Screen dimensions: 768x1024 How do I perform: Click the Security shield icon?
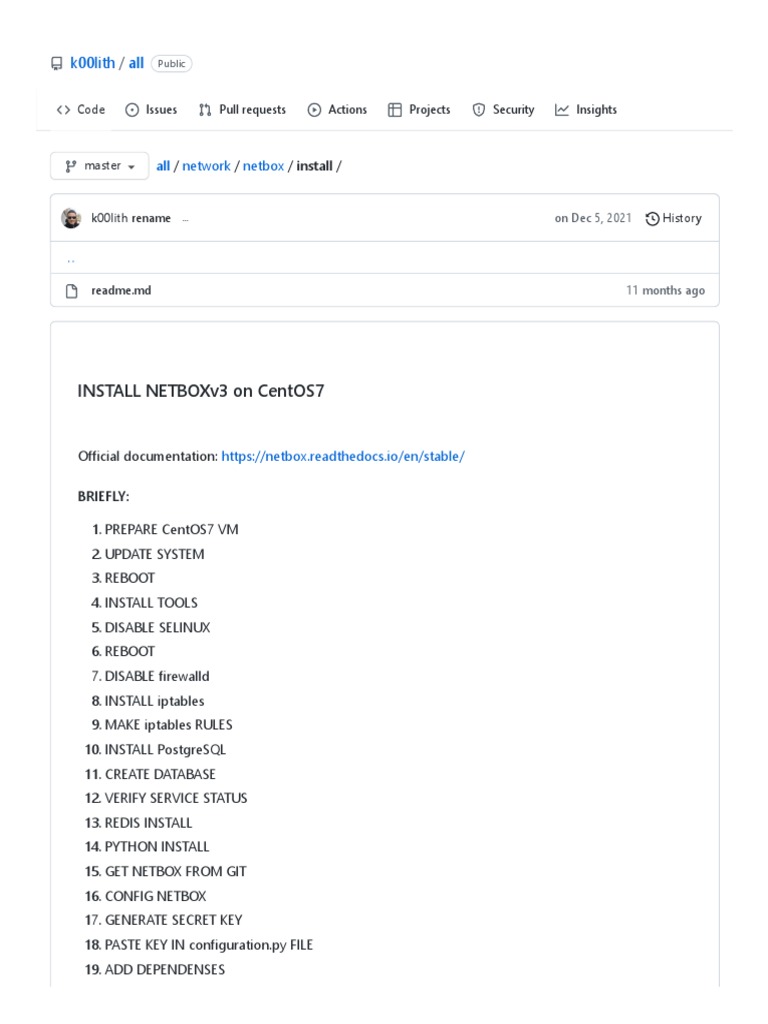point(478,110)
